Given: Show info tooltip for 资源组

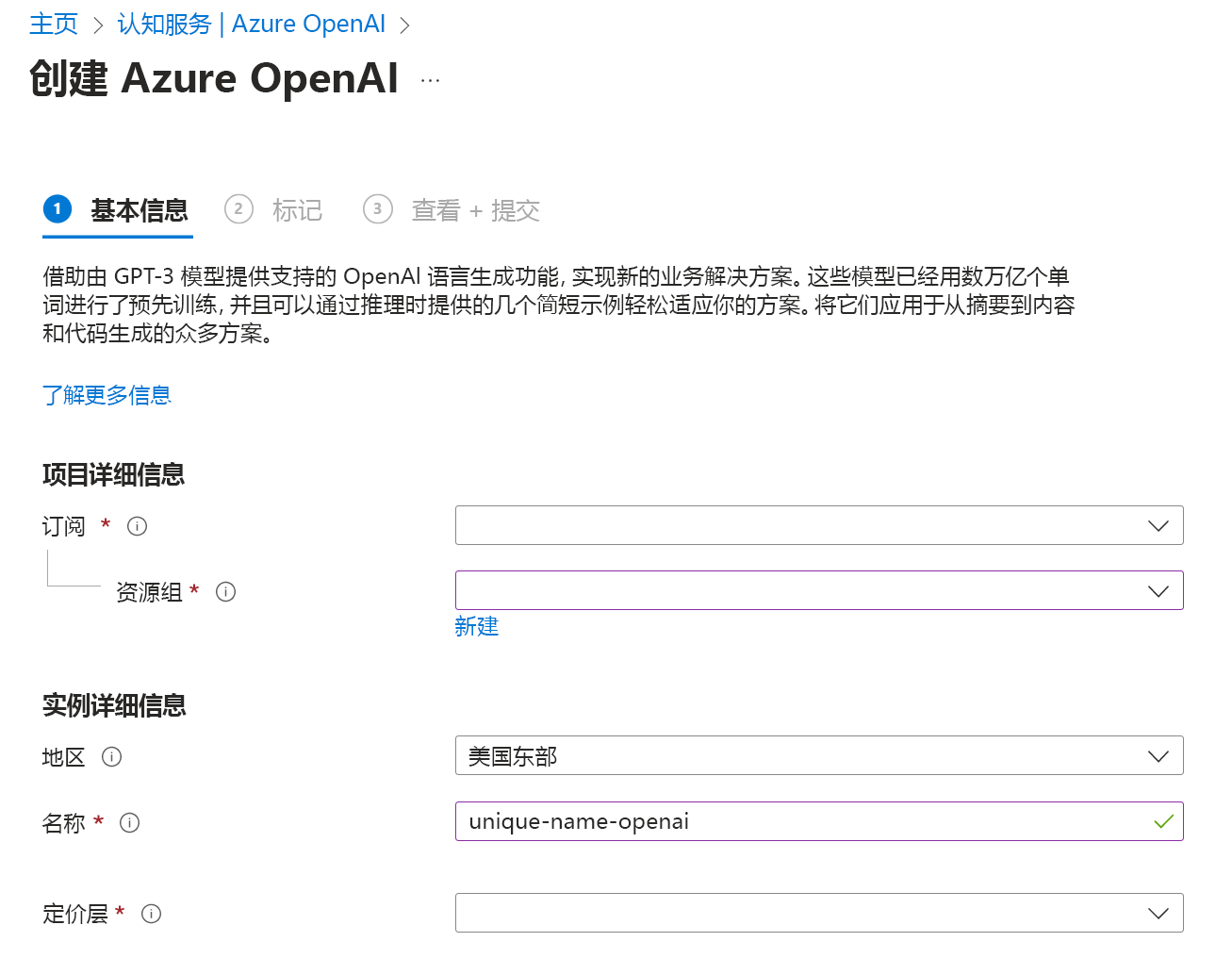Looking at the screenshot, I should [225, 591].
